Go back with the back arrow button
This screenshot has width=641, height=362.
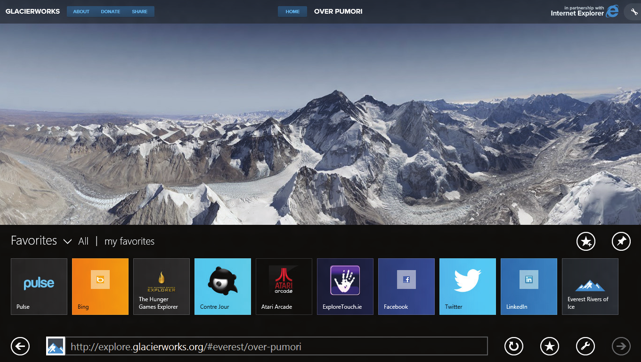click(x=20, y=346)
